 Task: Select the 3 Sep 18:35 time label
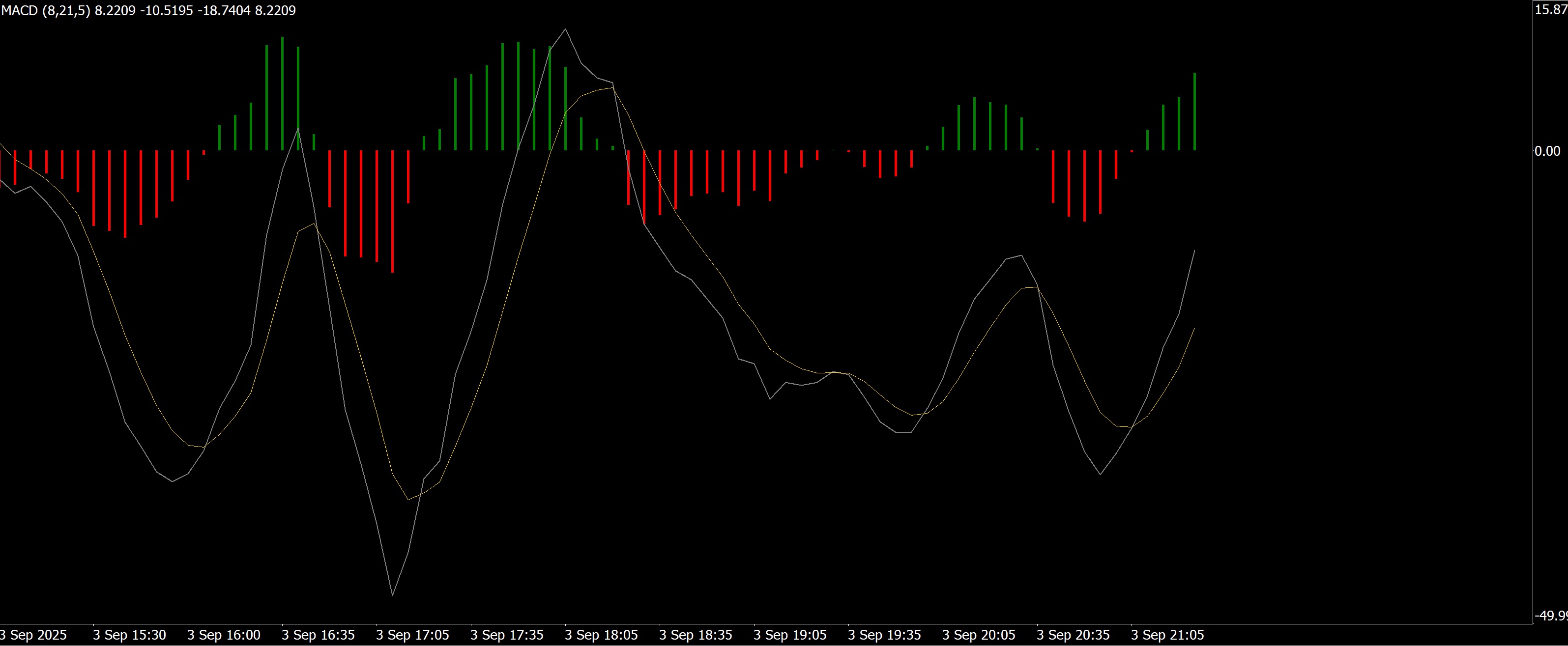[695, 635]
